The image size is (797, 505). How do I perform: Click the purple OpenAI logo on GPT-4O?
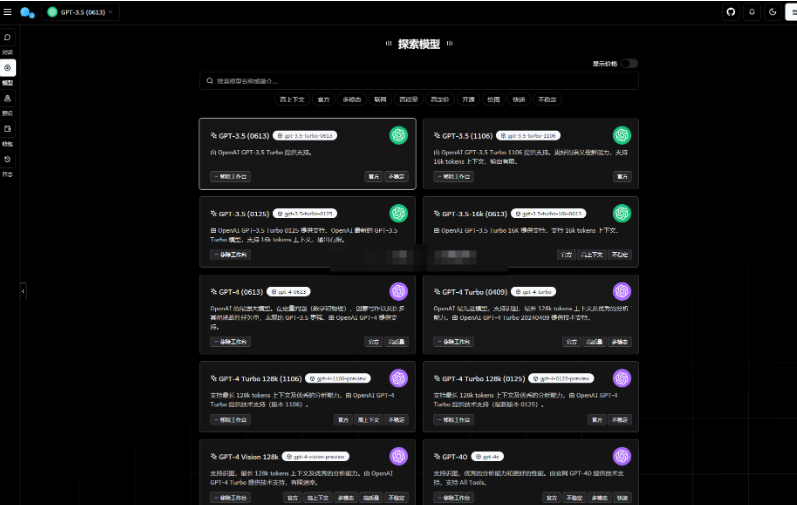click(x=622, y=456)
